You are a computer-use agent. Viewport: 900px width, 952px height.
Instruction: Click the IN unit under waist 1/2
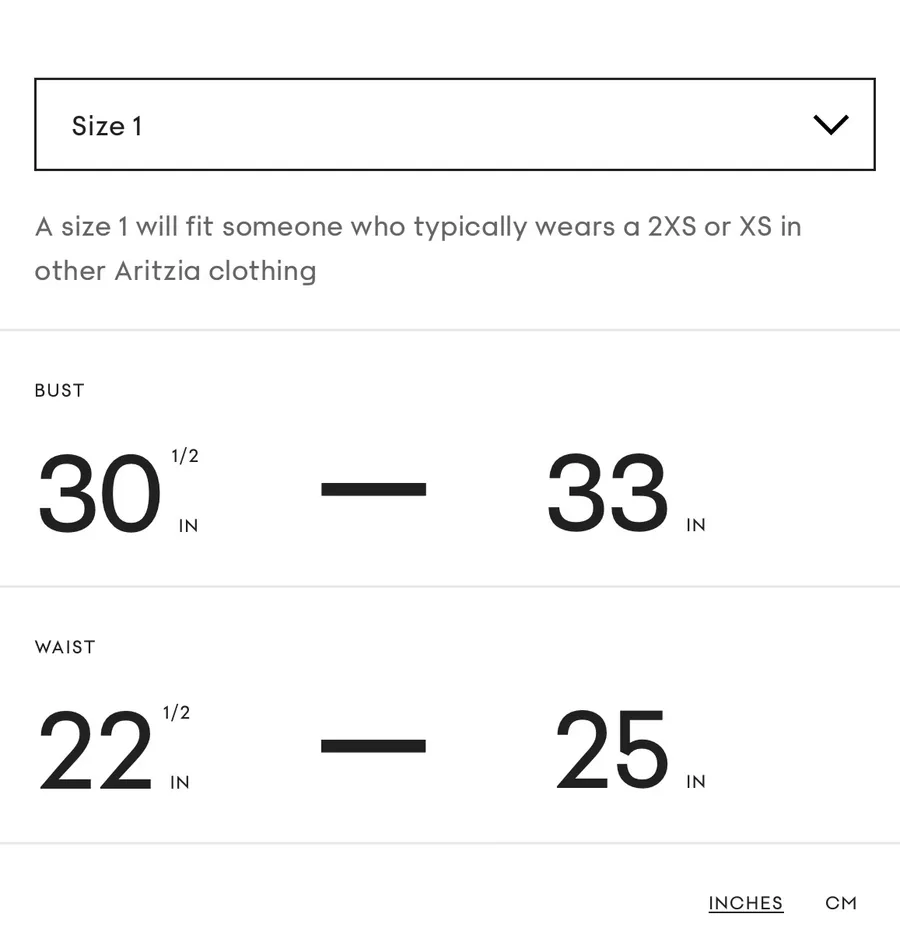(180, 783)
